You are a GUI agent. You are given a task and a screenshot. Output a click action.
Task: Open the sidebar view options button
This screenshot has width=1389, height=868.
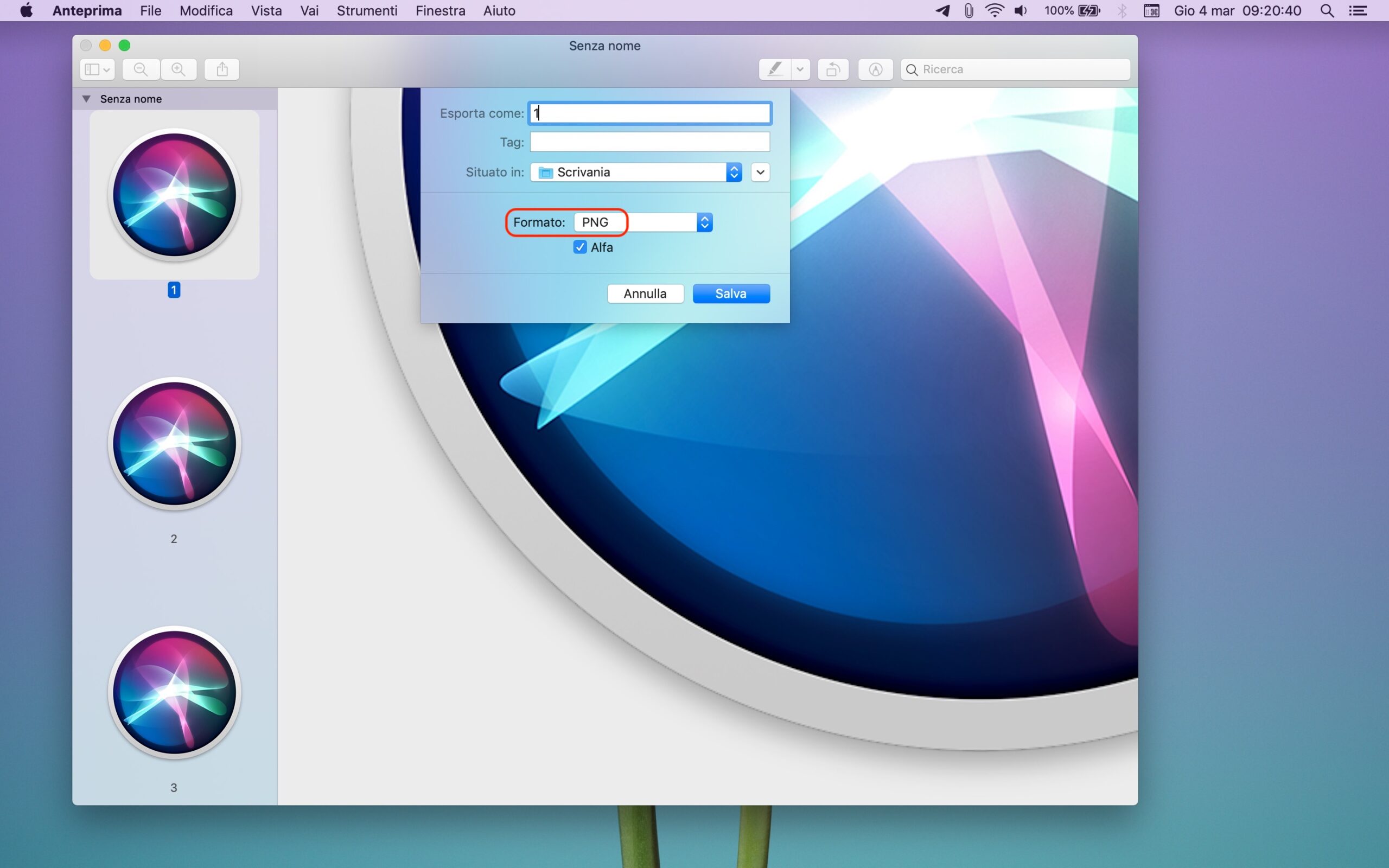coord(97,69)
